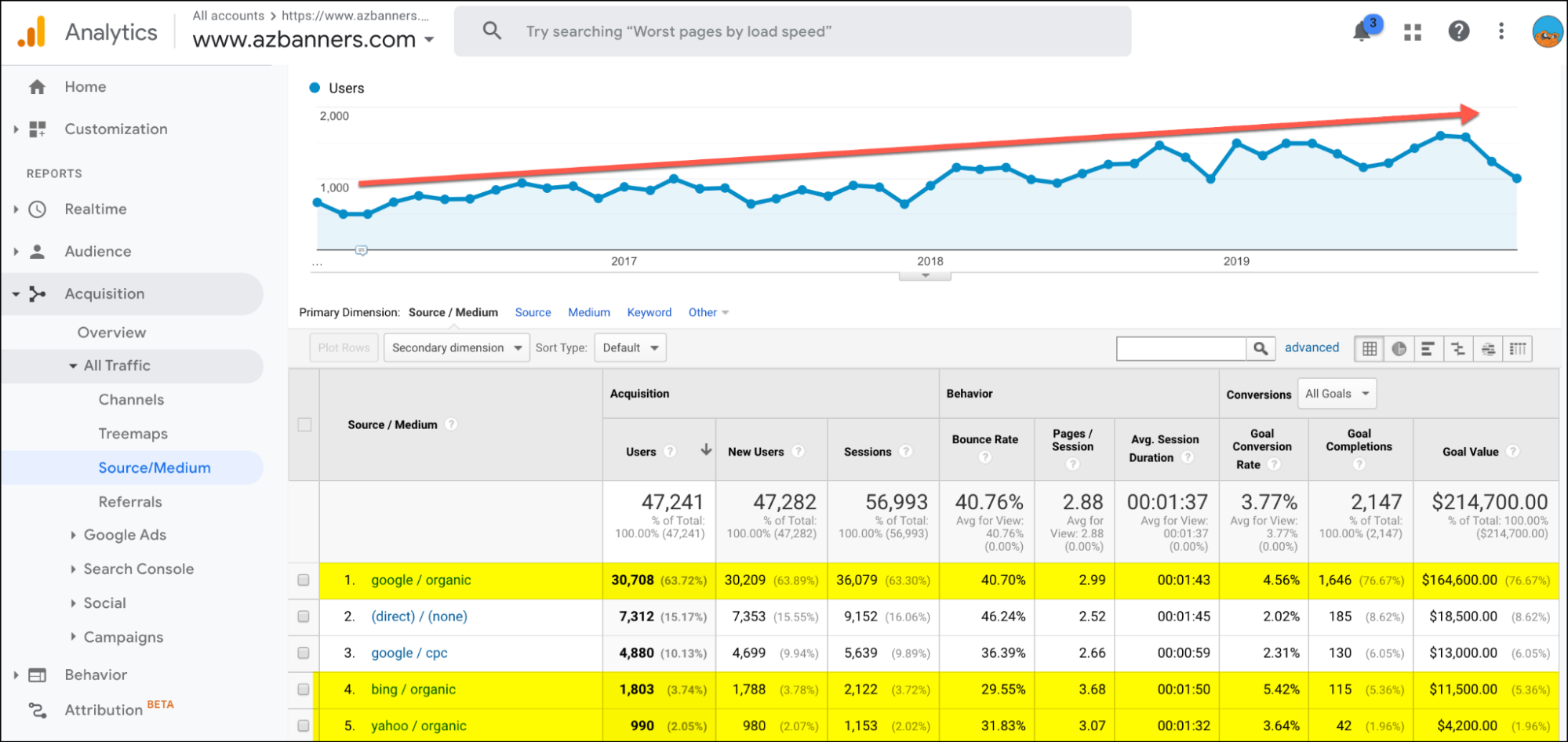Click the help icon beside Source / Medium

coord(451,424)
